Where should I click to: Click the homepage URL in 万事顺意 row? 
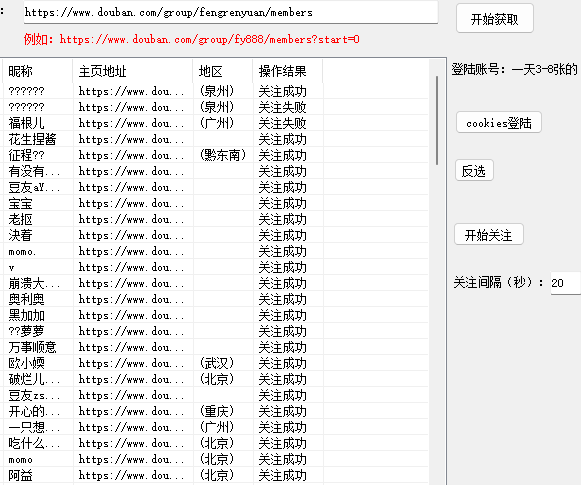[131, 347]
